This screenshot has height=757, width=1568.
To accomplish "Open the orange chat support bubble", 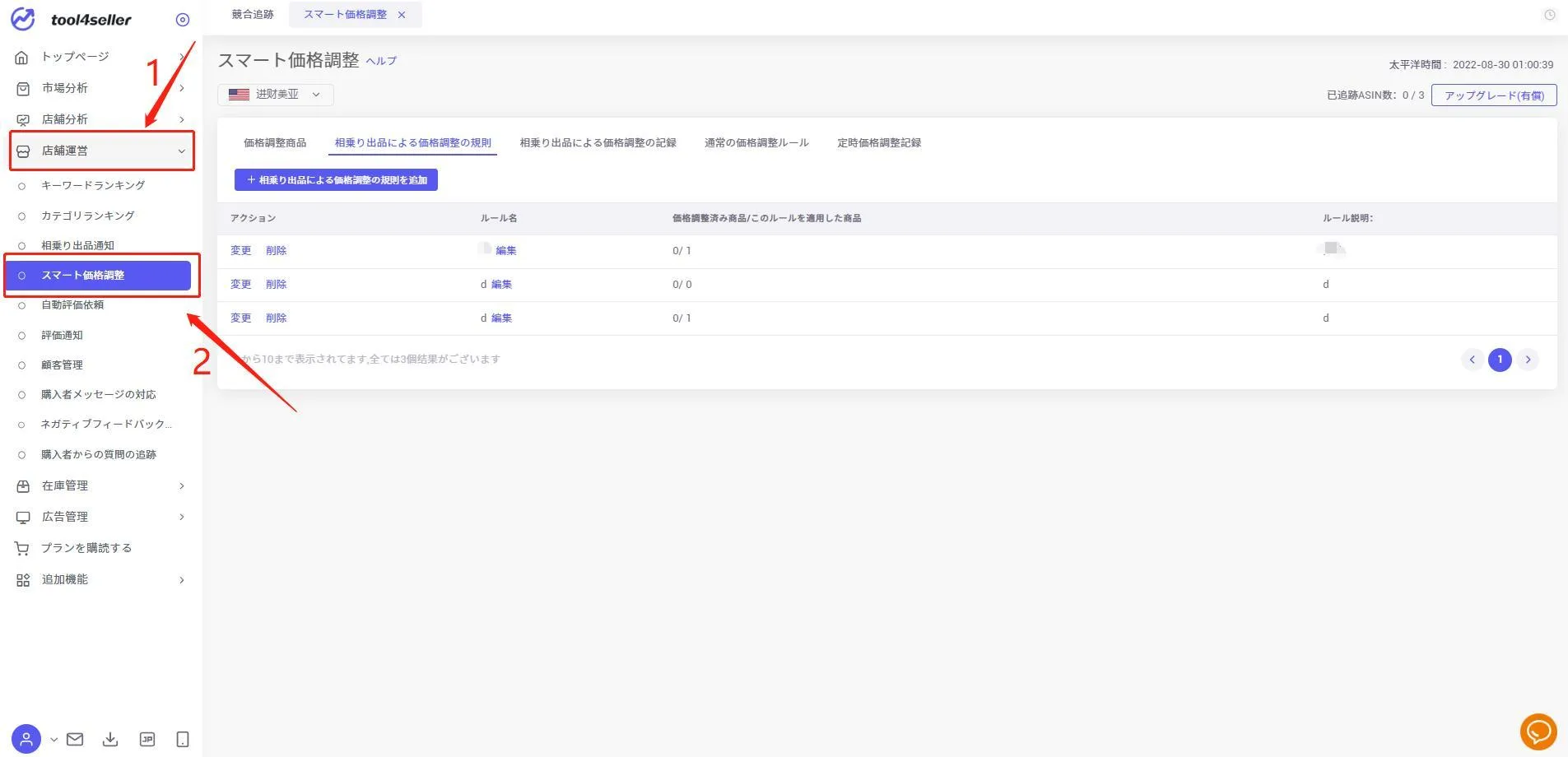I will point(1538,731).
